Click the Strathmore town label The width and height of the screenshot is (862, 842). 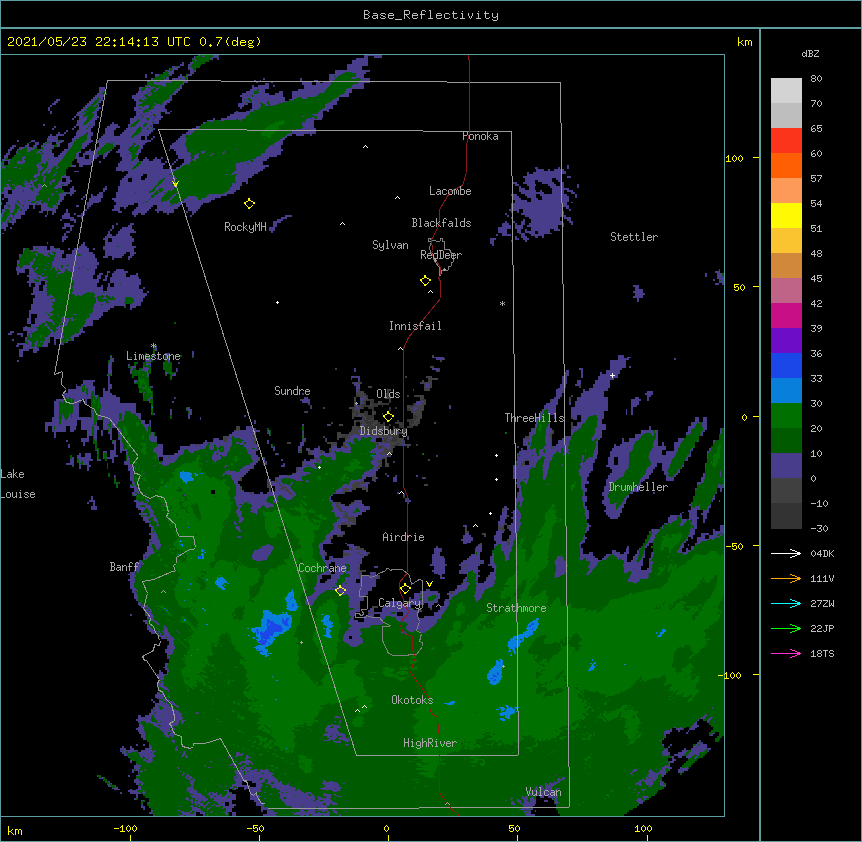[516, 608]
